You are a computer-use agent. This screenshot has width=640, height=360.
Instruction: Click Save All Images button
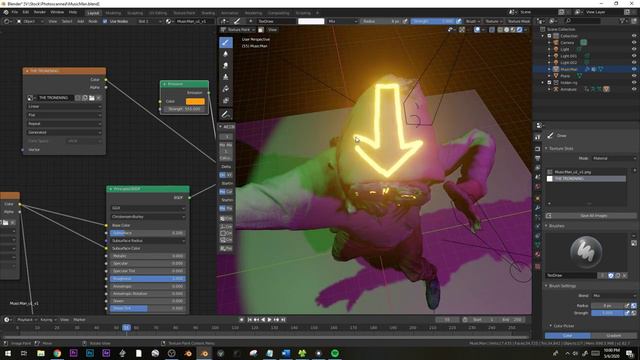tap(593, 216)
